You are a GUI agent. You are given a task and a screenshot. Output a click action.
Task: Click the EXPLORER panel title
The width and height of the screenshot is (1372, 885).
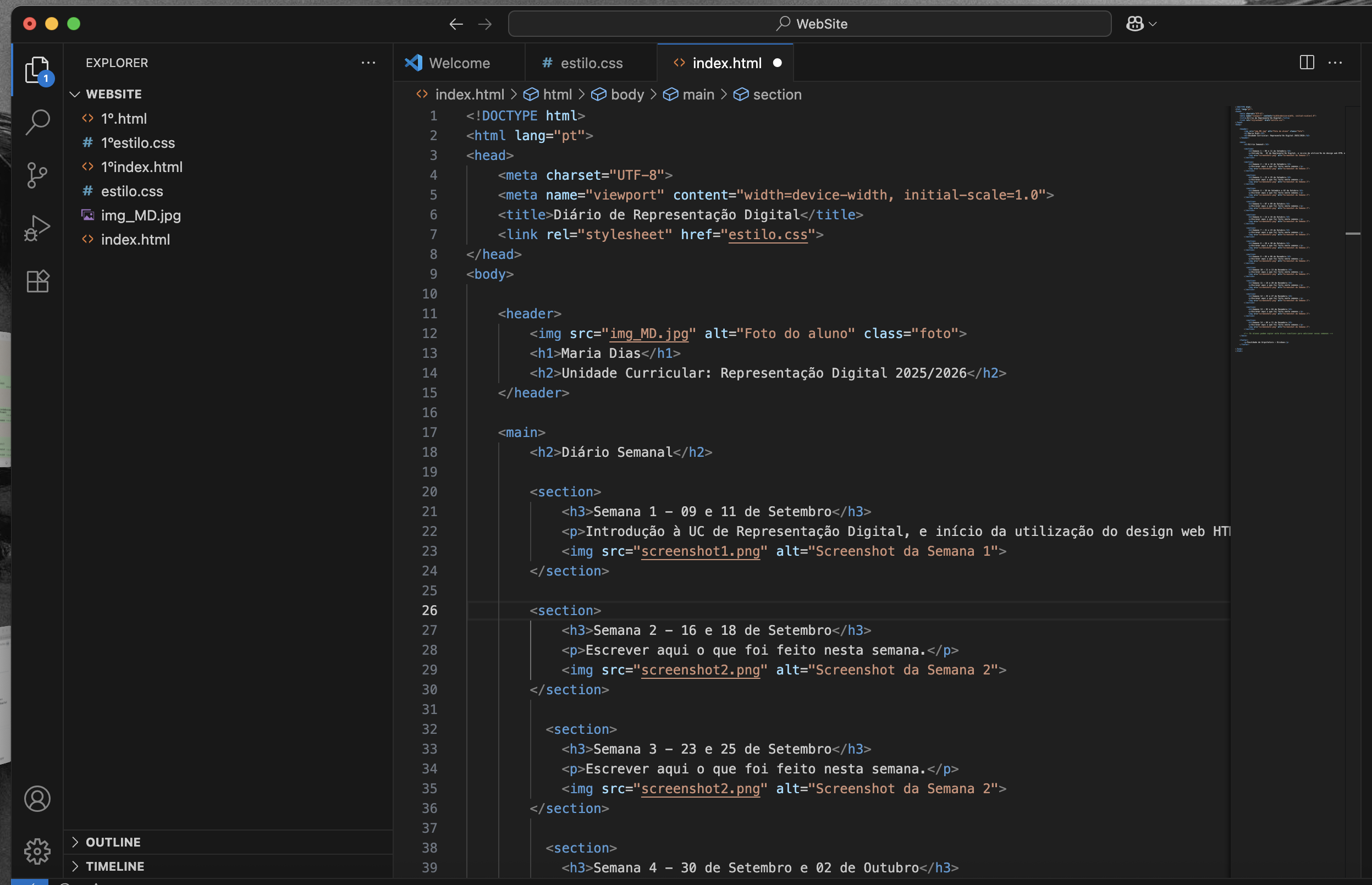(x=117, y=63)
